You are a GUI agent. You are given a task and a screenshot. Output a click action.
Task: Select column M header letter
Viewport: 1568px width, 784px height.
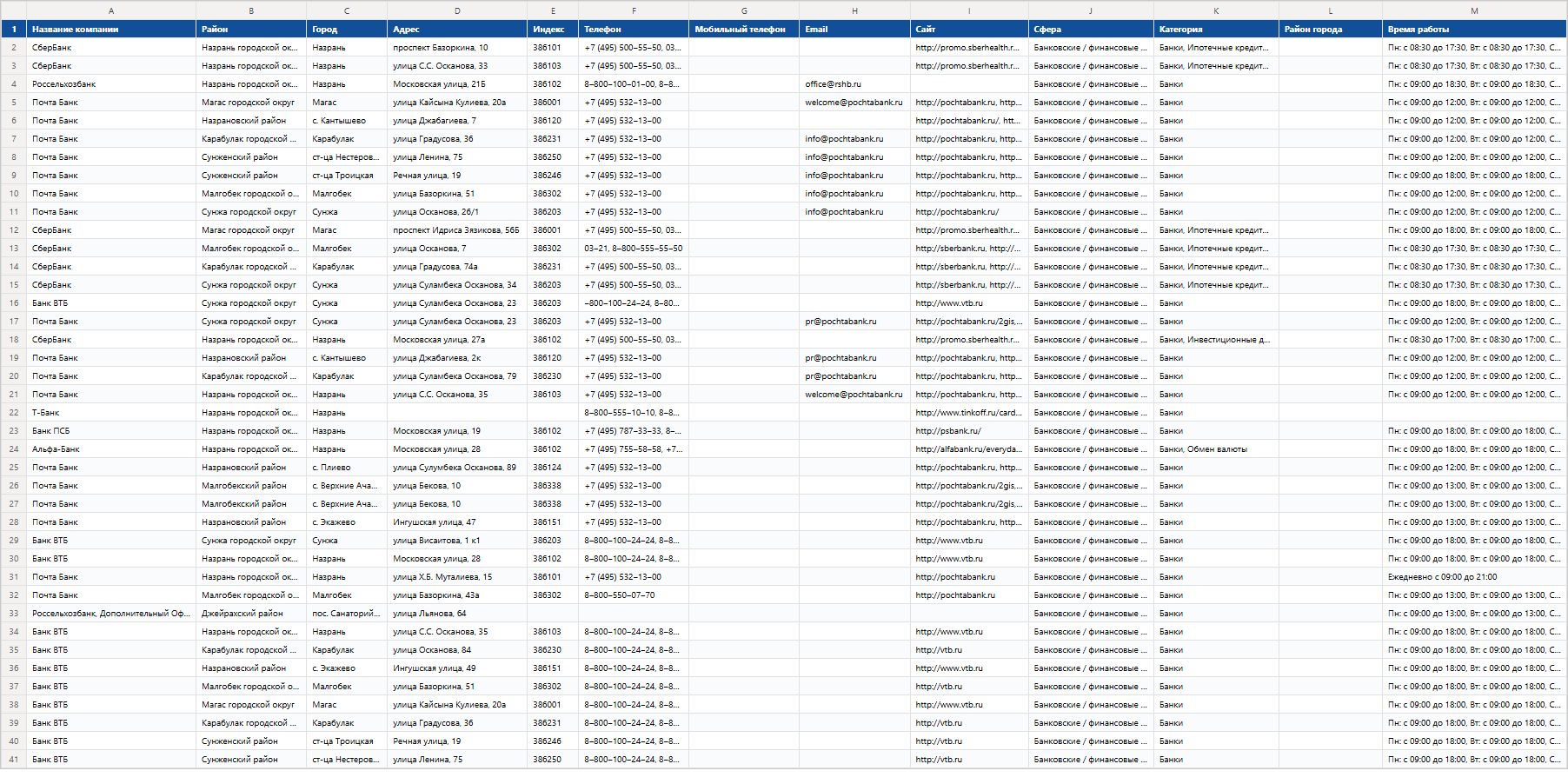(1474, 10)
